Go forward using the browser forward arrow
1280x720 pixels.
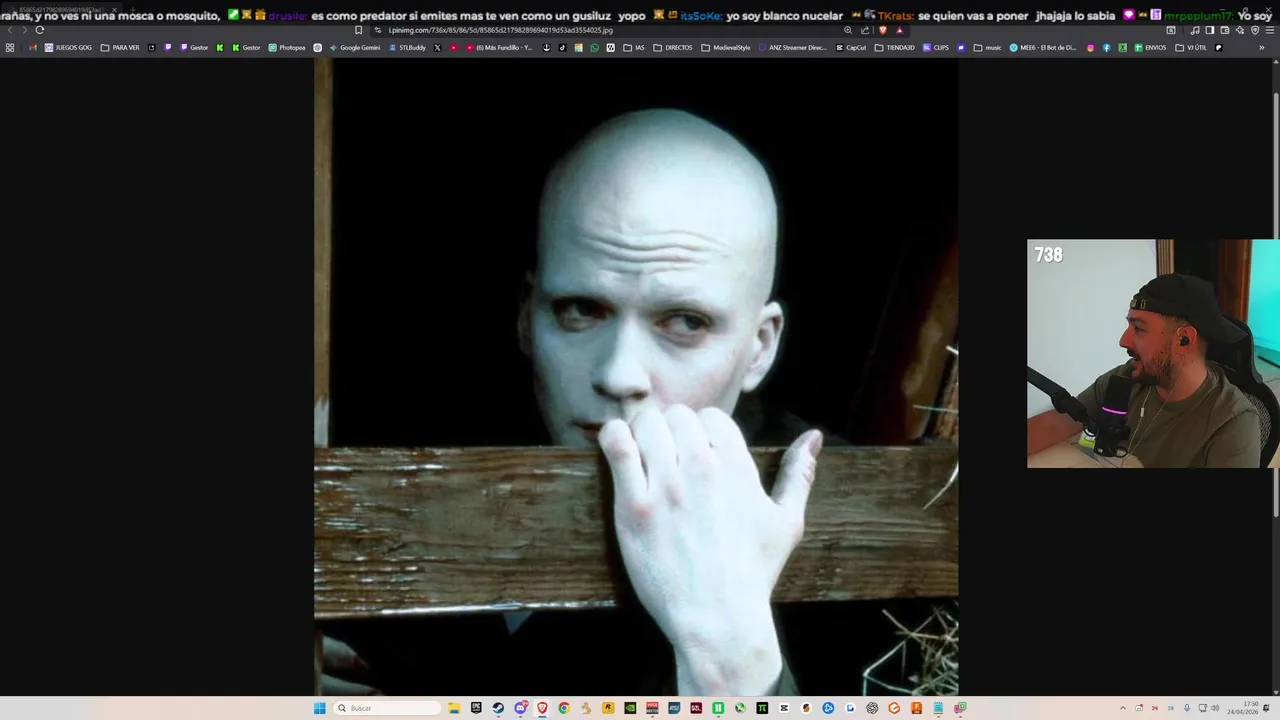click(x=24, y=30)
